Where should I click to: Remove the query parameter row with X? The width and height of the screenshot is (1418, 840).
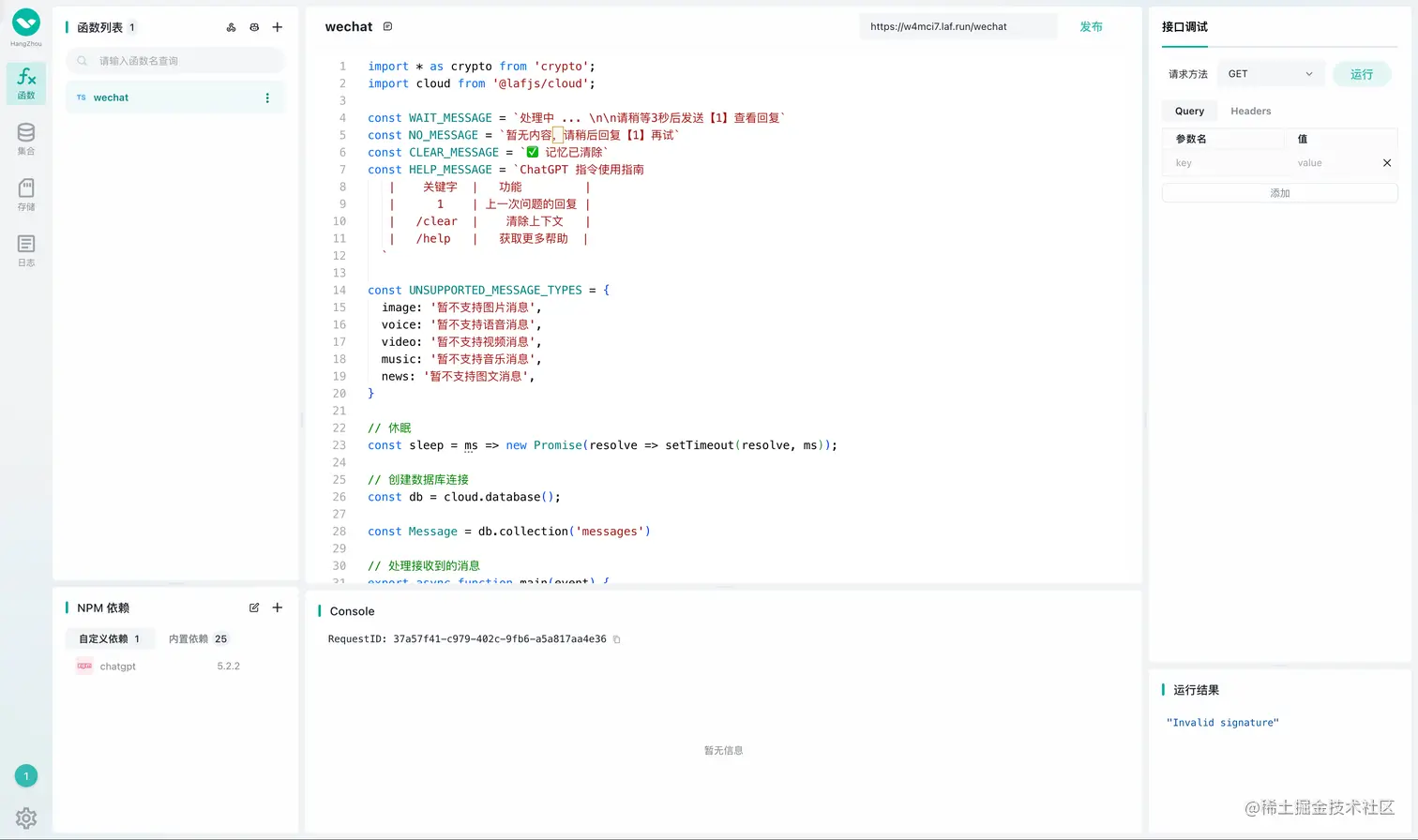click(1387, 163)
